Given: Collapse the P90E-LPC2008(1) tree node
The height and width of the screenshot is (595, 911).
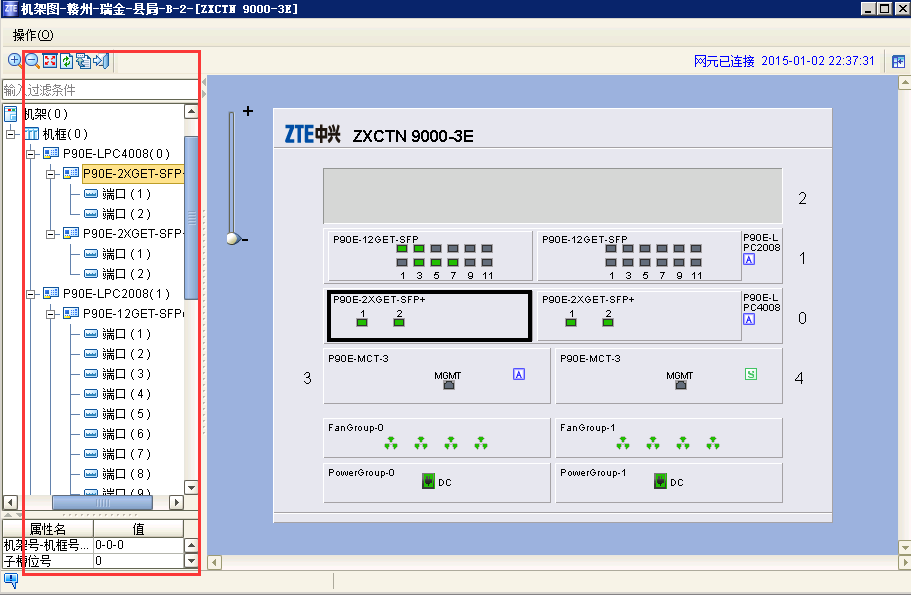Looking at the screenshot, I should [31, 294].
